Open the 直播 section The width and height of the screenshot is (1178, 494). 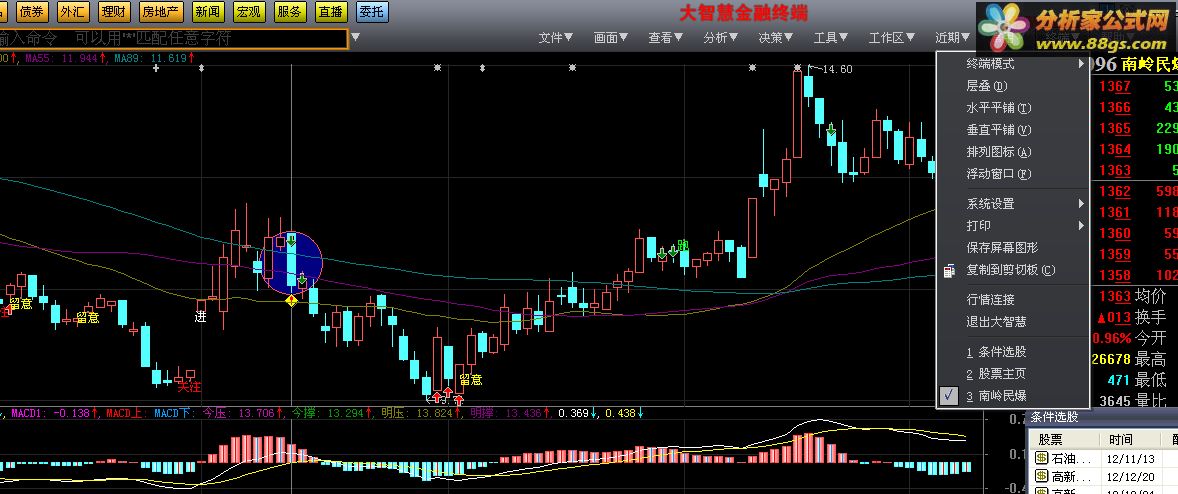[x=331, y=11]
